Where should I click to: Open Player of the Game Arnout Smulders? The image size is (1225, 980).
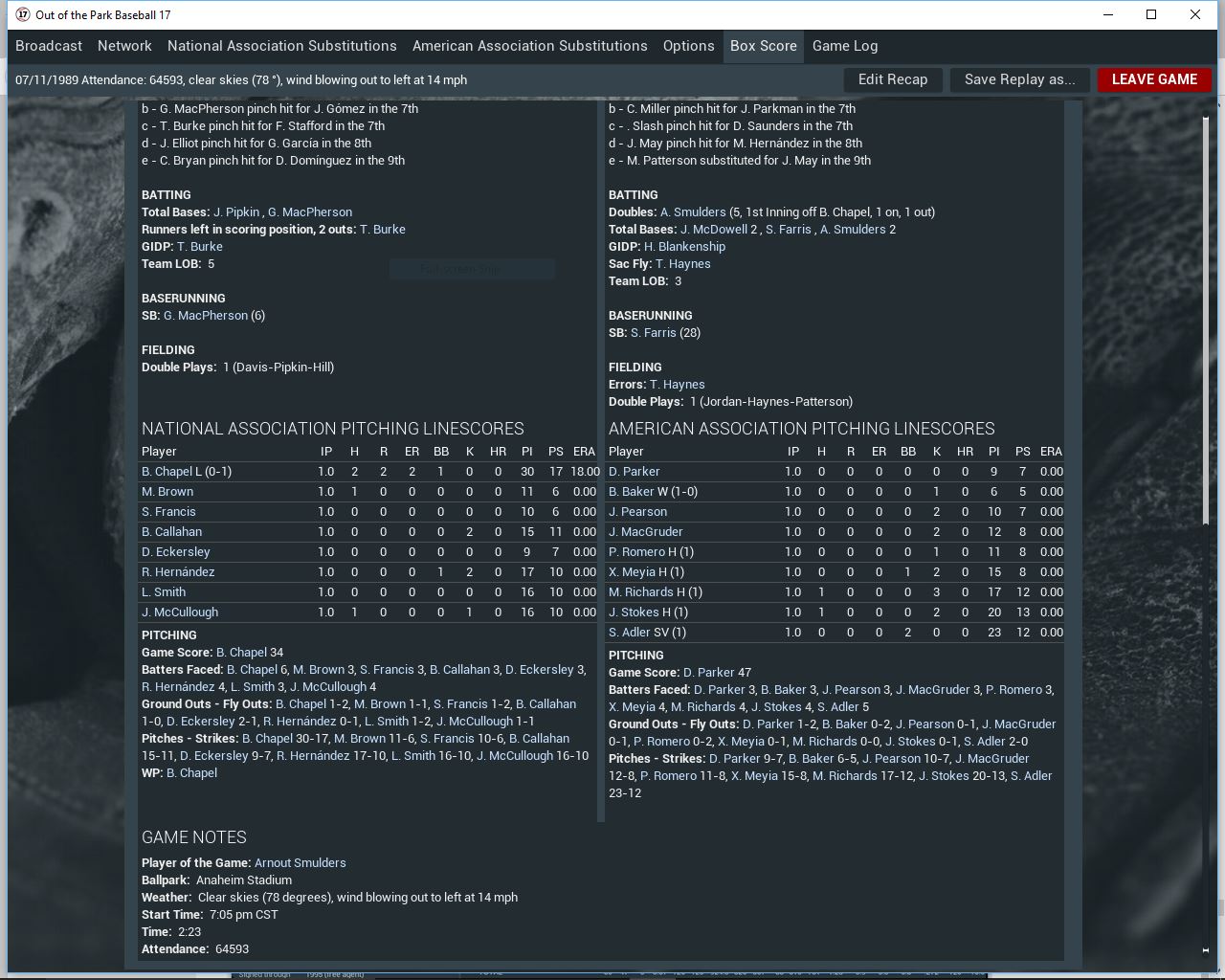pyautogui.click(x=301, y=863)
